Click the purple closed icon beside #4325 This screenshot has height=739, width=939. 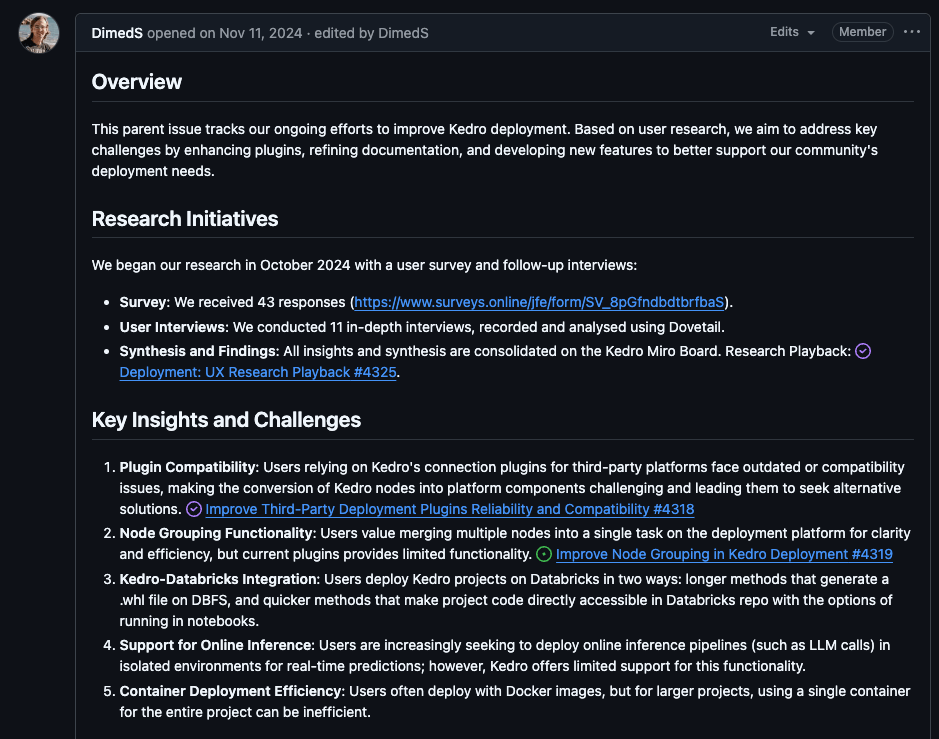click(x=864, y=351)
